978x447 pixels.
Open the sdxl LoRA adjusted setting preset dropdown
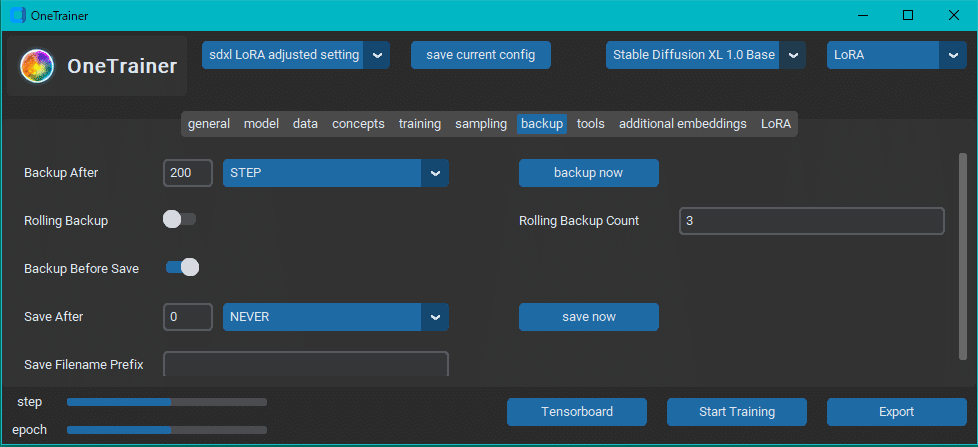point(296,55)
